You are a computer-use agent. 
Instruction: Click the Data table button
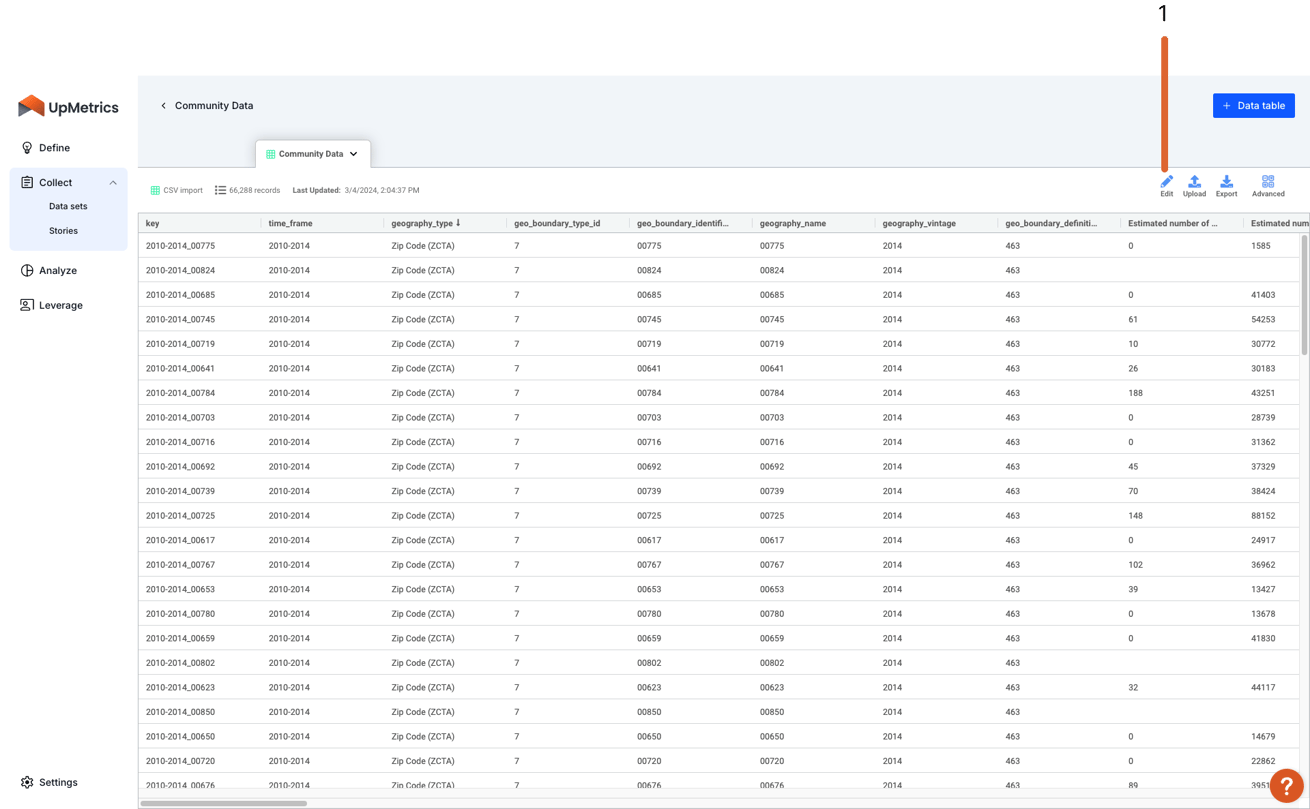[1253, 105]
